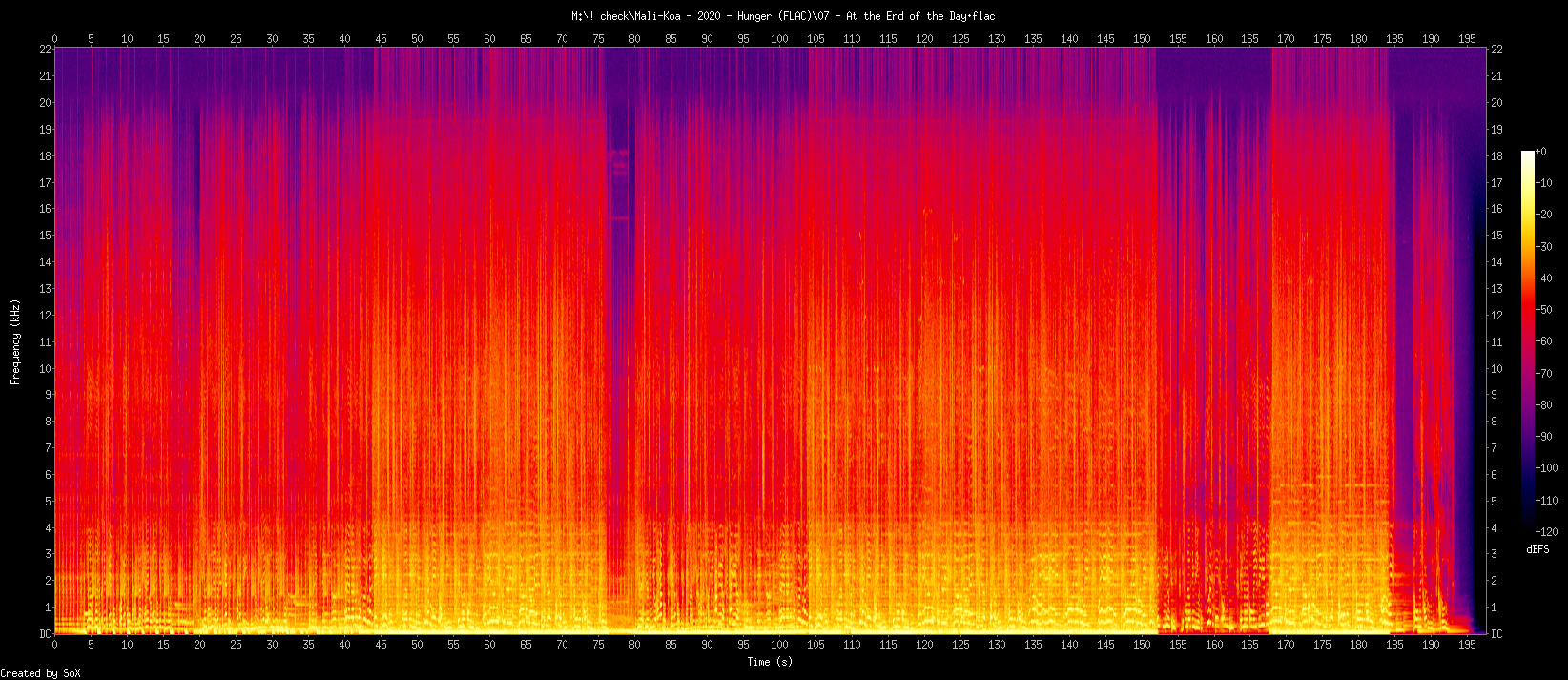This screenshot has height=680, width=1568.
Task: Click "45" tick on bottom time axis
Action: coord(381,645)
